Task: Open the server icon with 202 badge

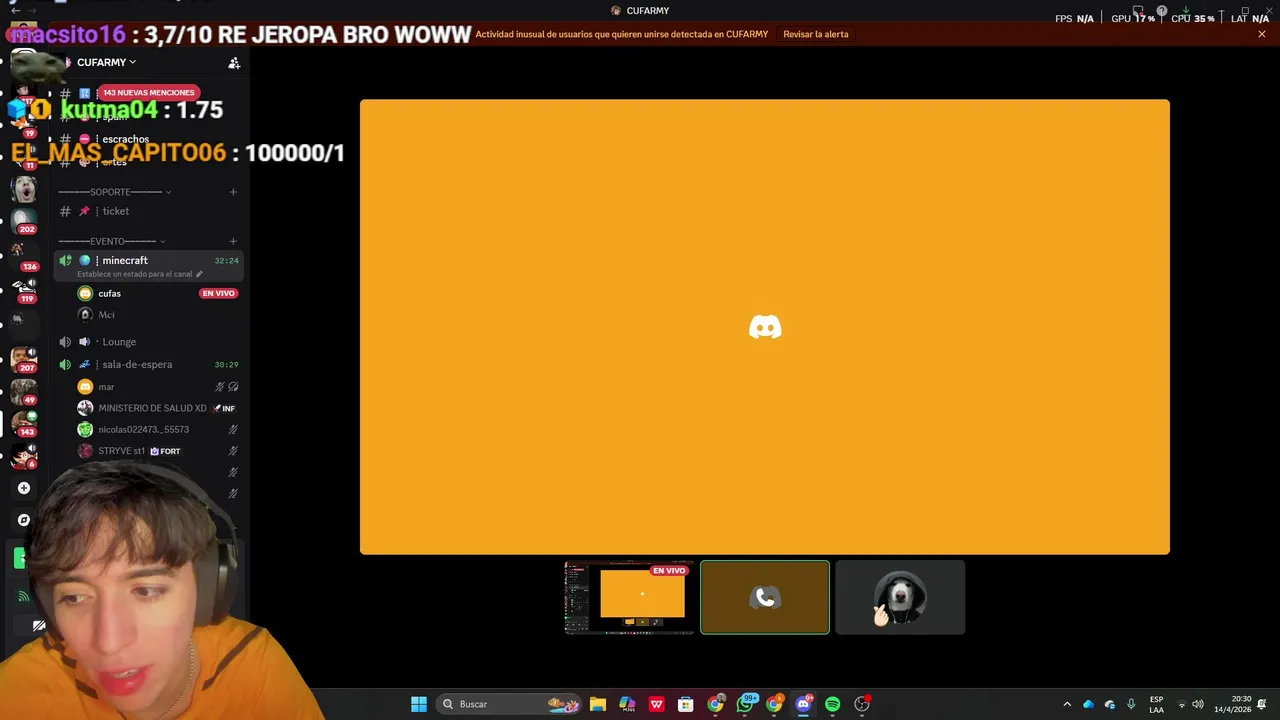Action: click(24, 219)
